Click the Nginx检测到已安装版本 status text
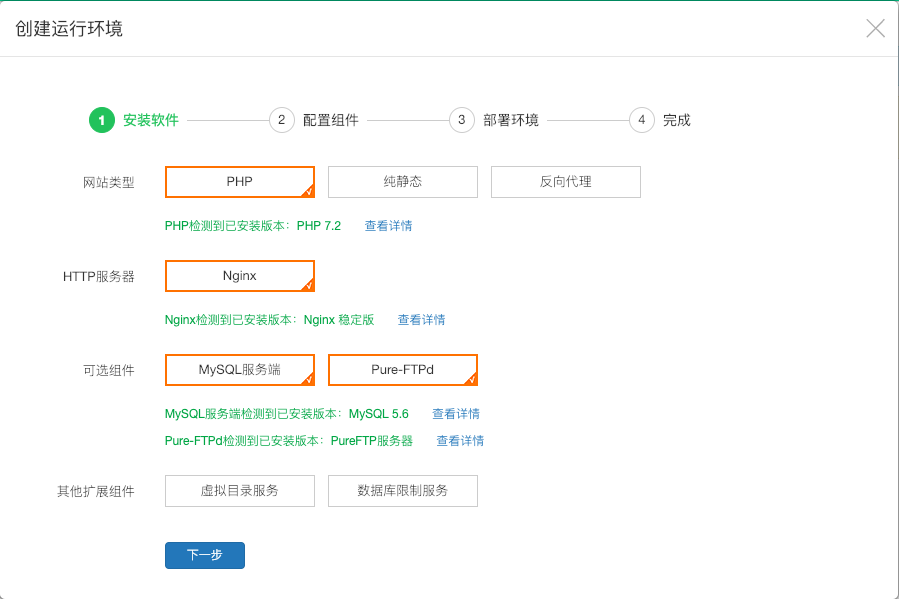This screenshot has height=599, width=899. (x=269, y=320)
